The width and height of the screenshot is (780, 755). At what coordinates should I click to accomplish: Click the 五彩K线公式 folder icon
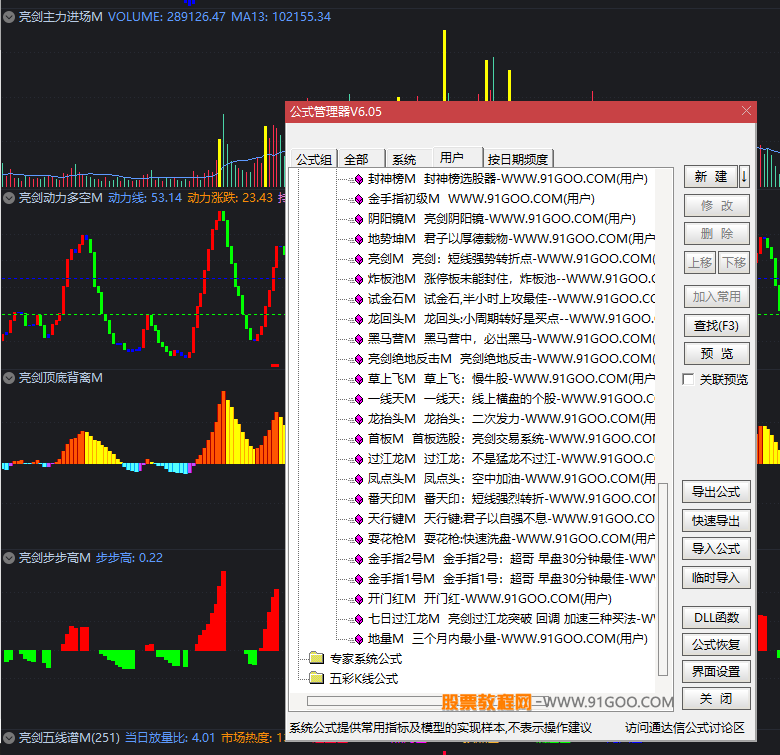317,679
